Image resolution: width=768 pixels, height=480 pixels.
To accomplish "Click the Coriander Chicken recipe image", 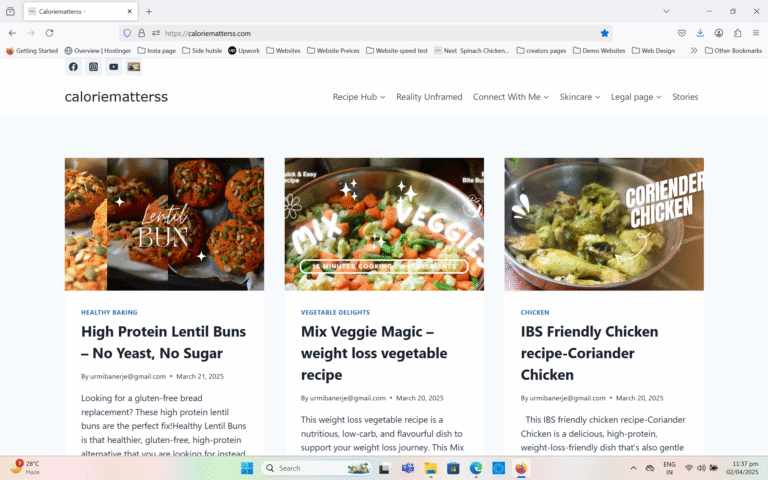I will 604,224.
